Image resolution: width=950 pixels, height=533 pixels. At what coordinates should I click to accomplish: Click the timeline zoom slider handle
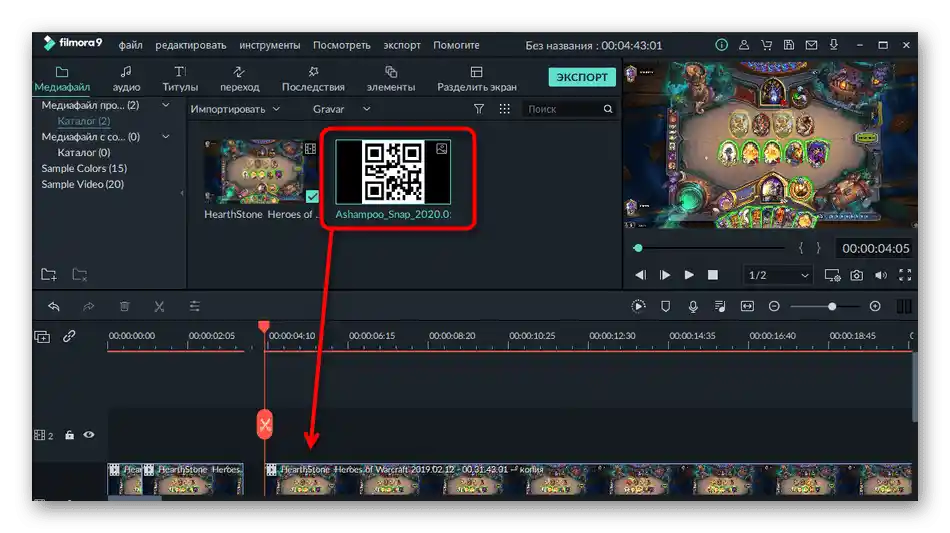832,306
